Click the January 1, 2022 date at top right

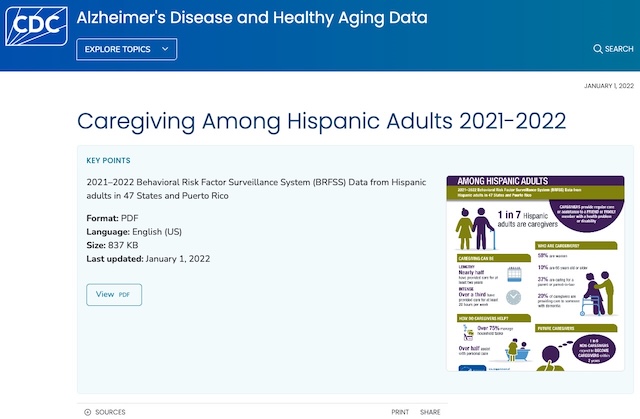tap(608, 86)
